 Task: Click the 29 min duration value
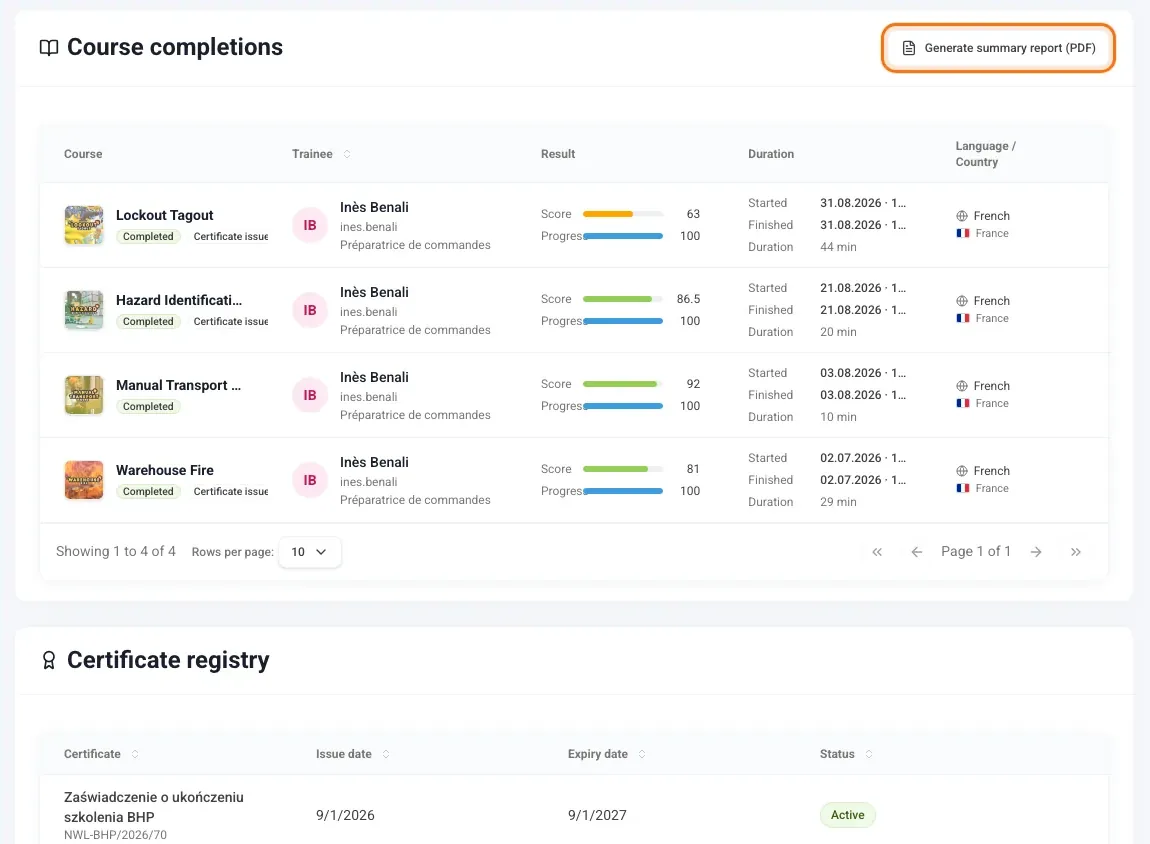point(838,502)
